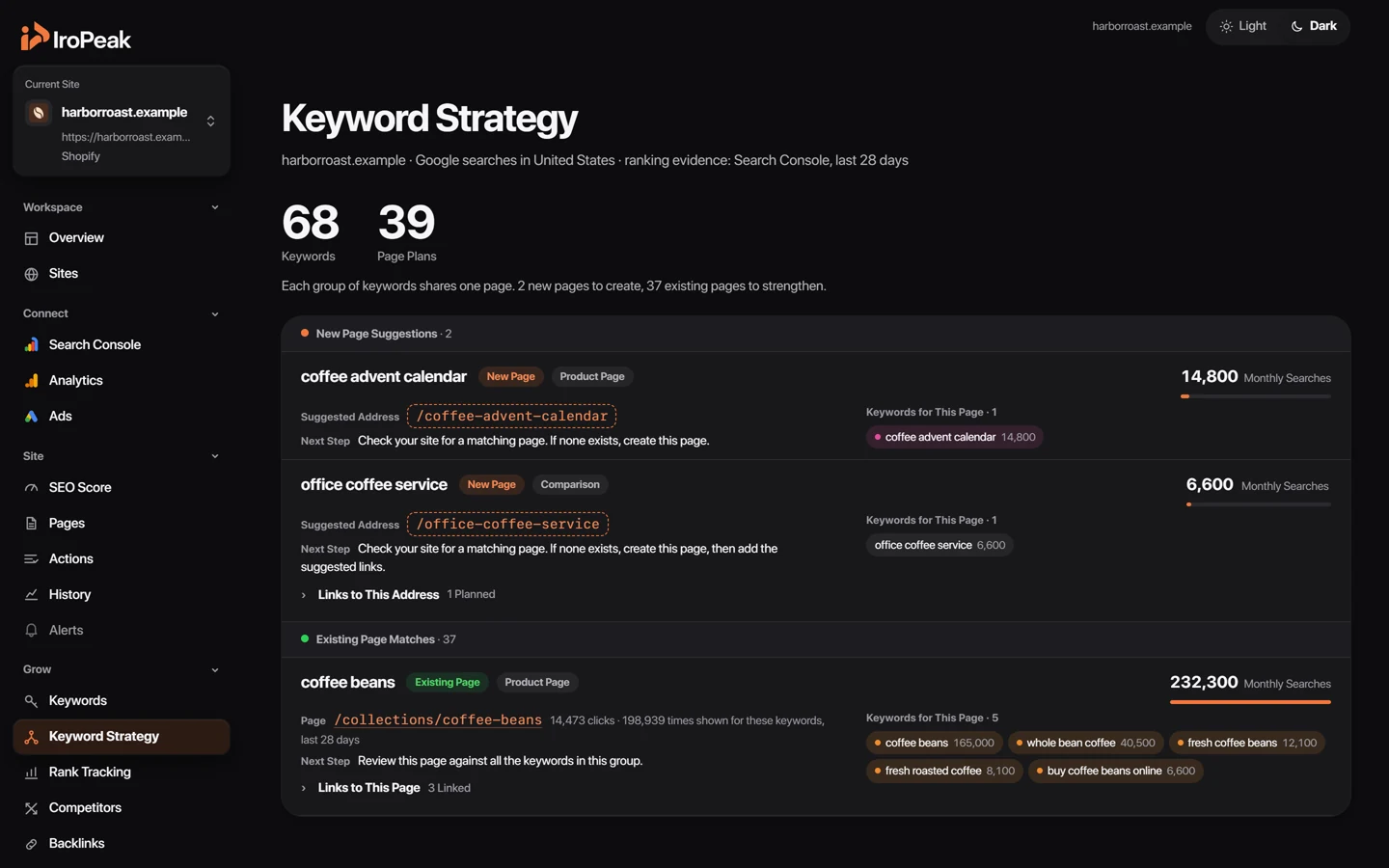The image size is (1389, 868).
Task: Click the Rank Tracking chart icon
Action: [x=31, y=773]
